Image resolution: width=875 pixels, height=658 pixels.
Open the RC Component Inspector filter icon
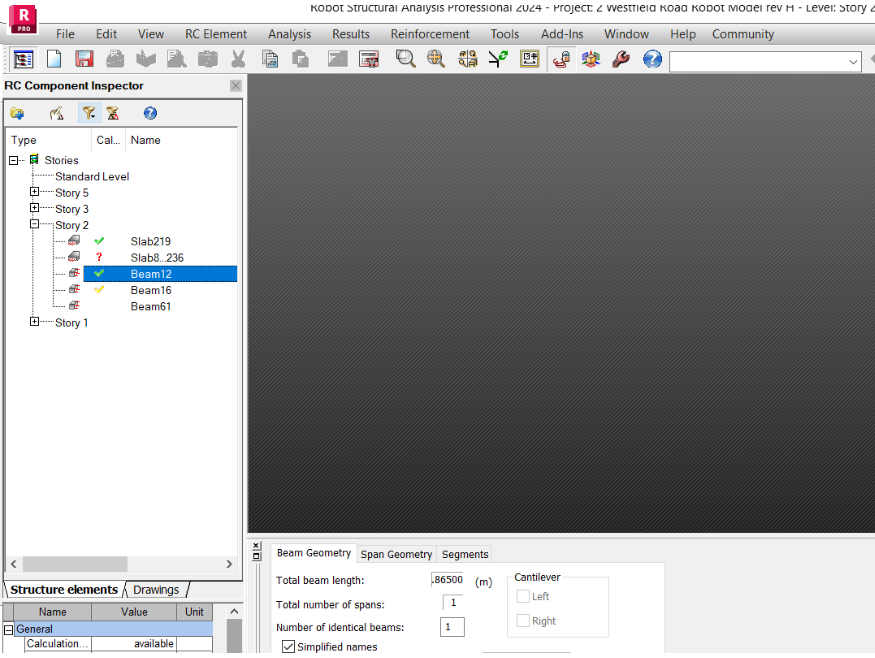(88, 113)
